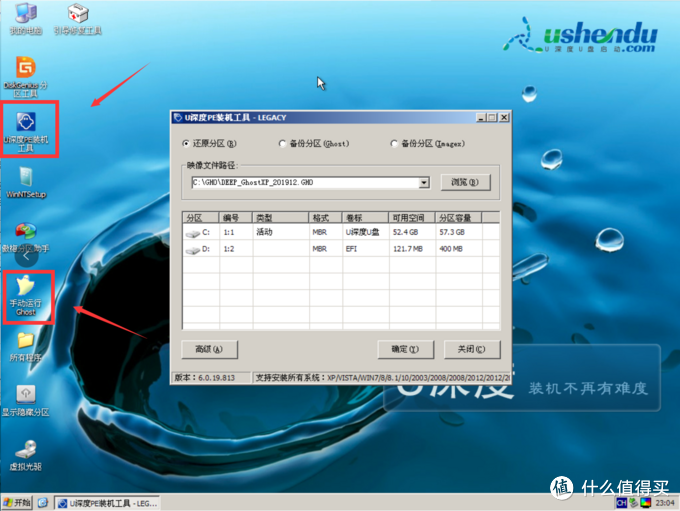Open the 我的电脑 desktop icon
Image resolution: width=680 pixels, height=511 pixels.
click(26, 18)
